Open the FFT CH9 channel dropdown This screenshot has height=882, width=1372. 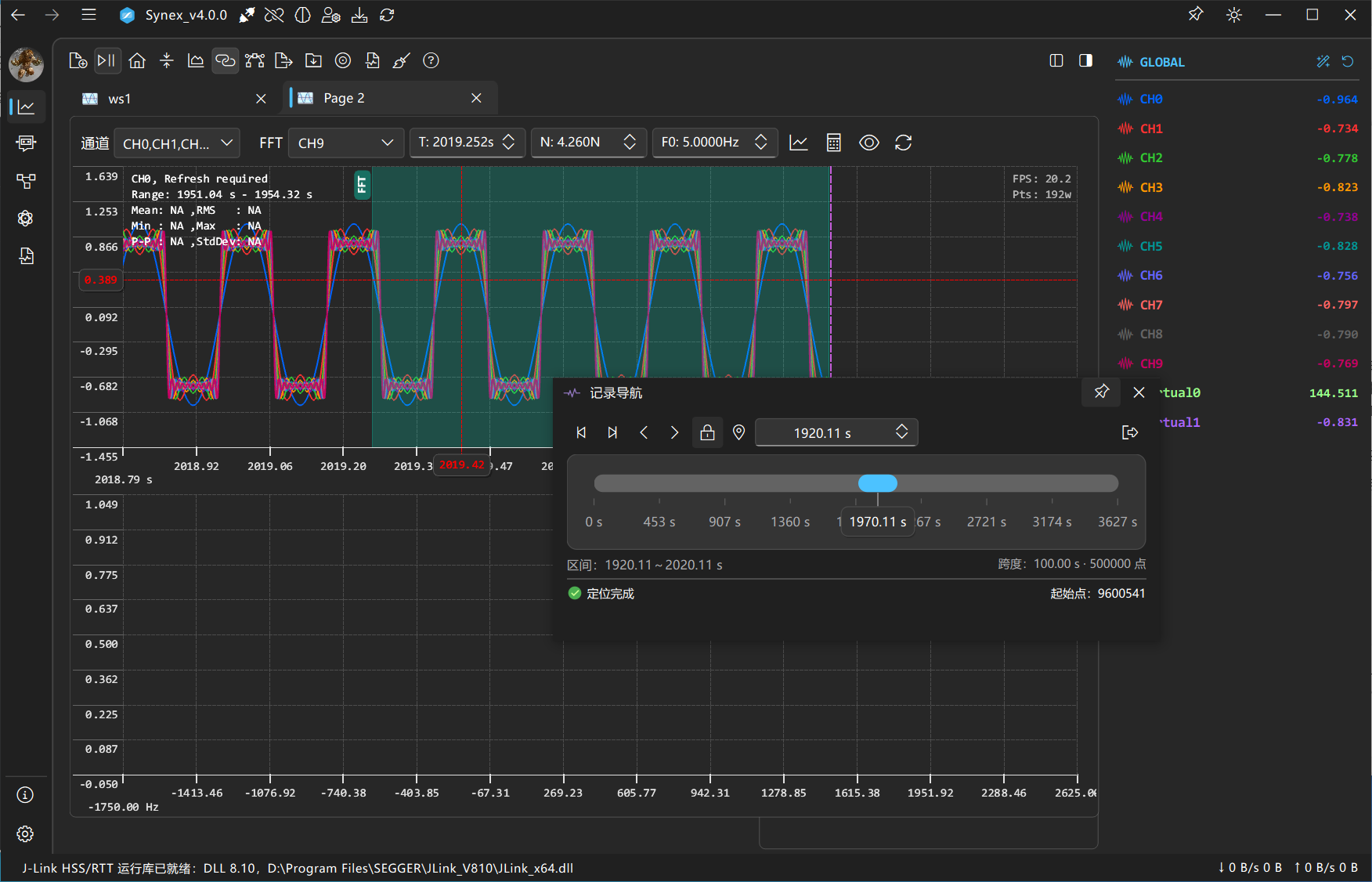346,143
